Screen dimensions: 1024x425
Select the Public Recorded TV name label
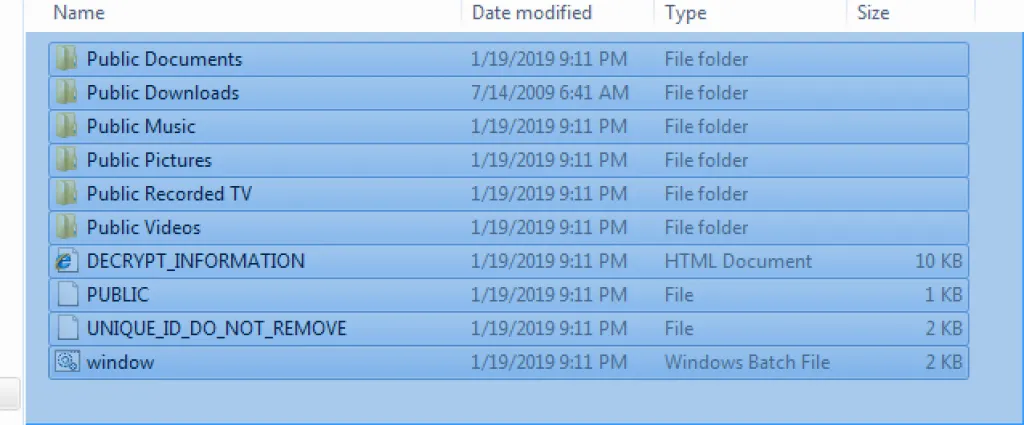click(x=169, y=194)
